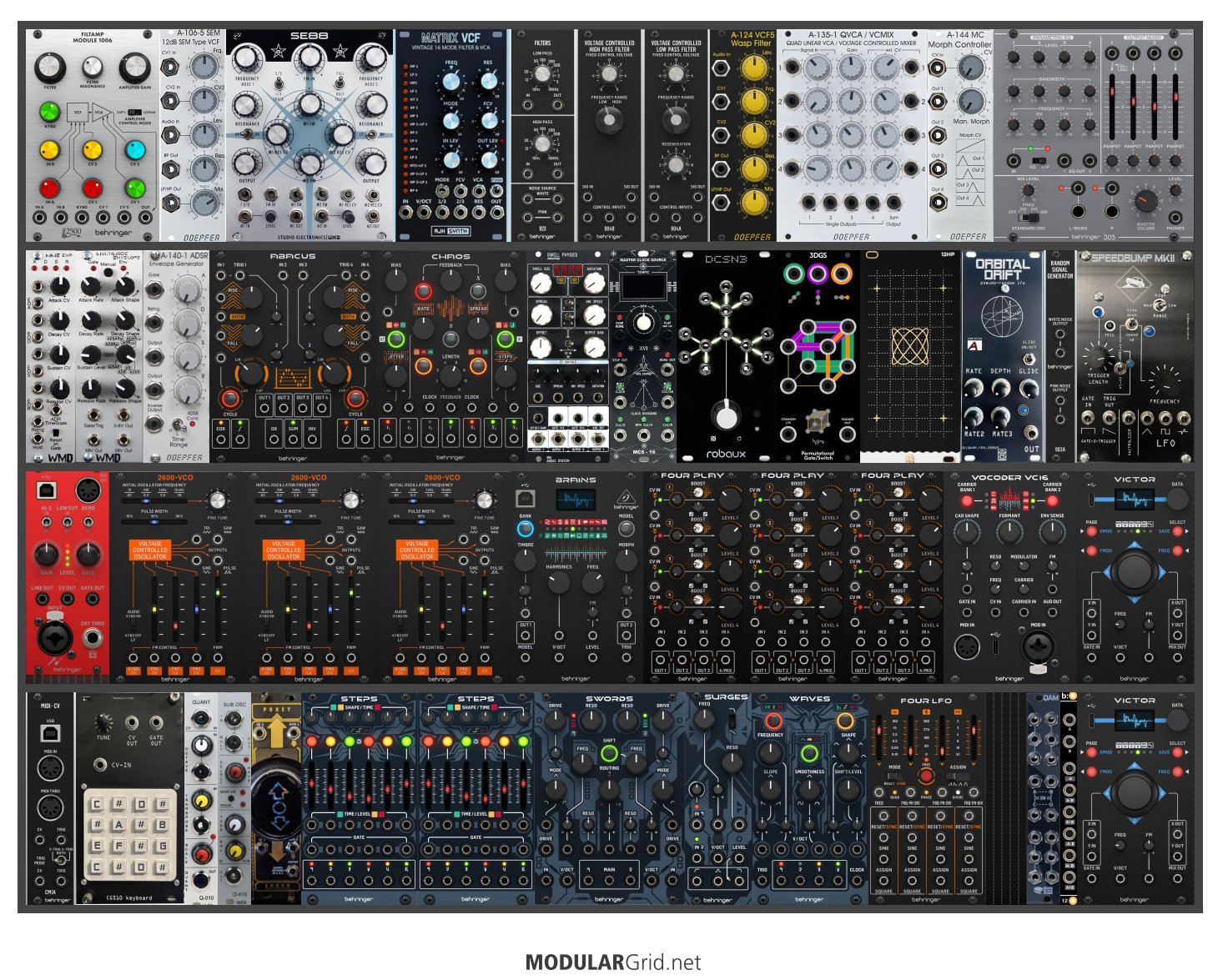Screen dimensions: 1228x980
Task: Click the Model button on Brains
Action: coord(626,528)
